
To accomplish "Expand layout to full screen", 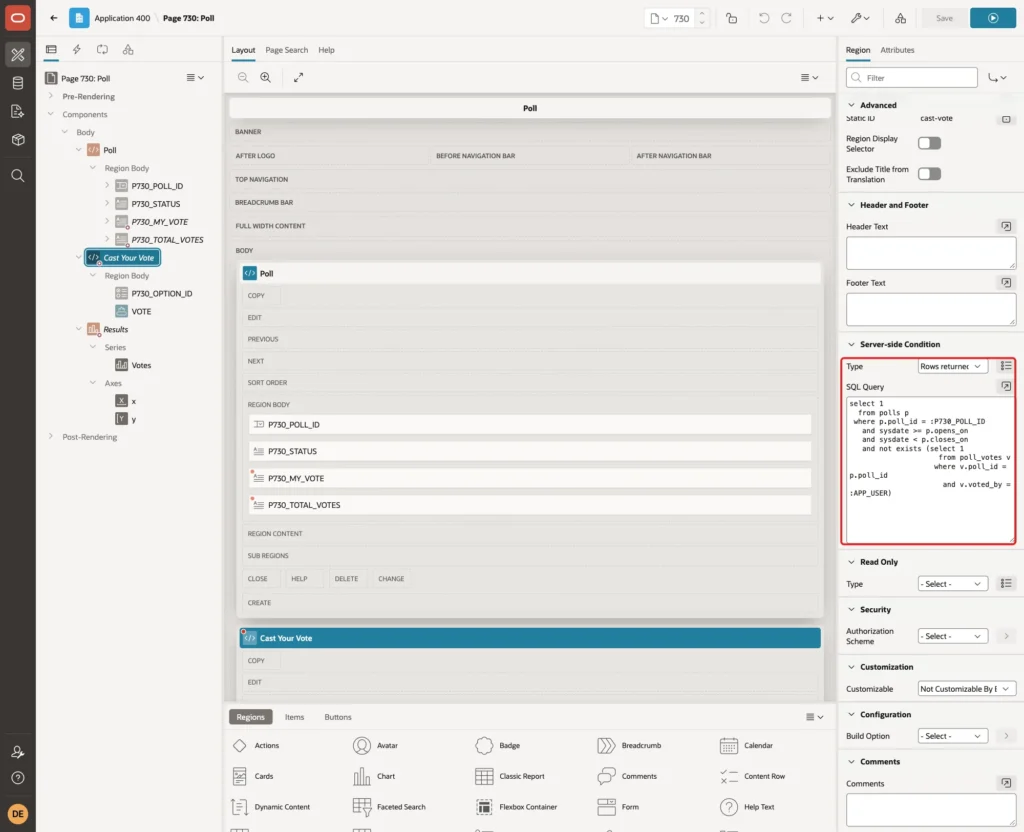I will pos(298,77).
